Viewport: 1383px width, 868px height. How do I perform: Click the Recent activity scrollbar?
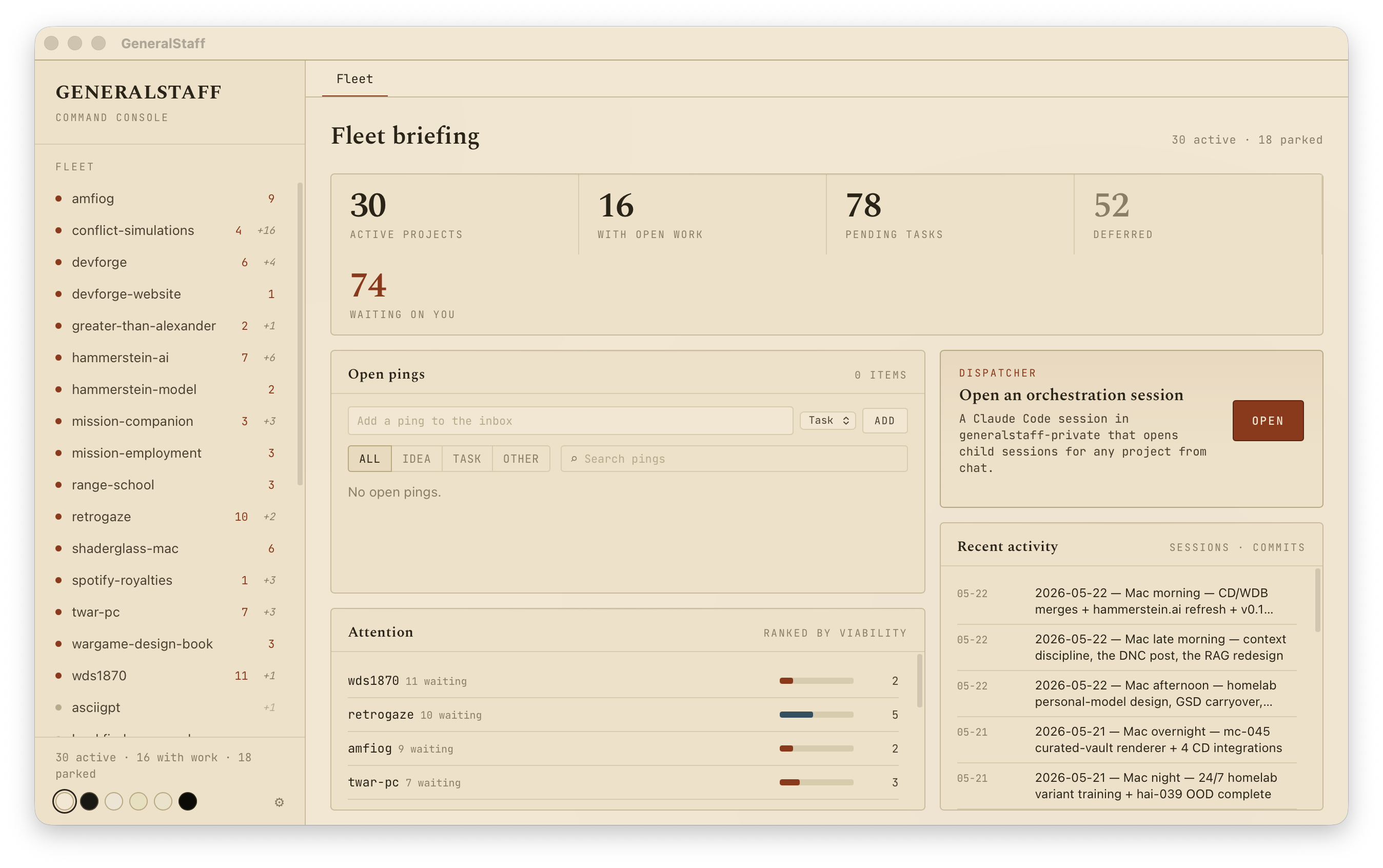pyautogui.click(x=1317, y=601)
